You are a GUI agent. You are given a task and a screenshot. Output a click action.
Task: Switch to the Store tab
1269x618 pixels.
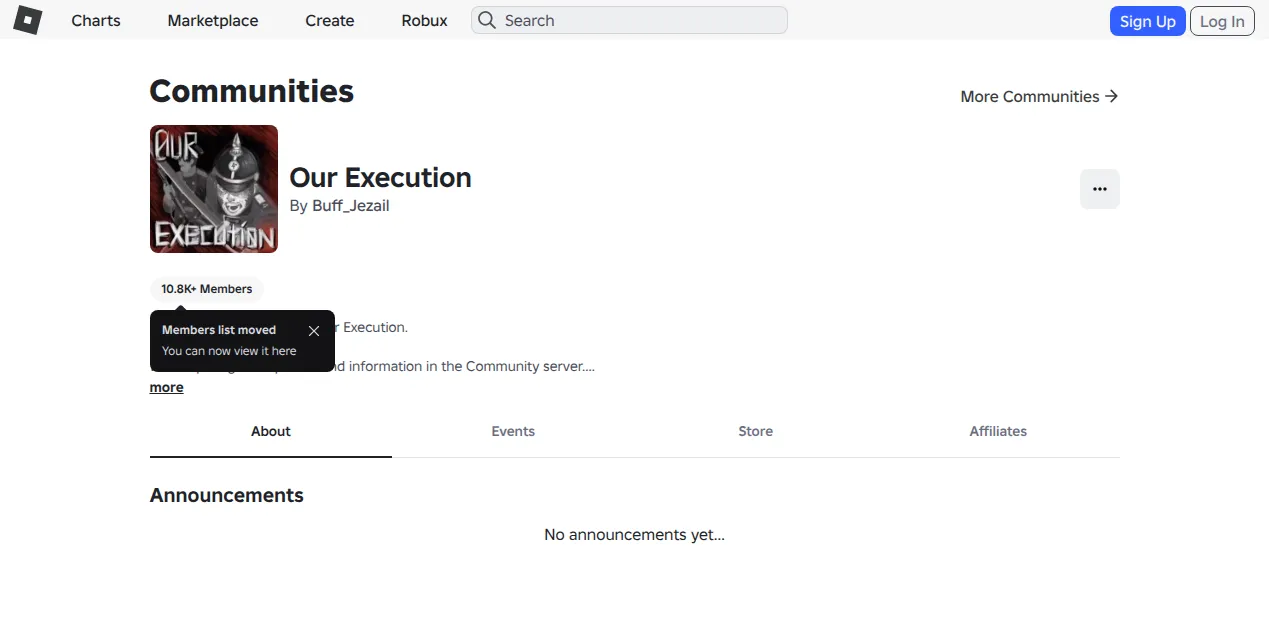click(755, 432)
